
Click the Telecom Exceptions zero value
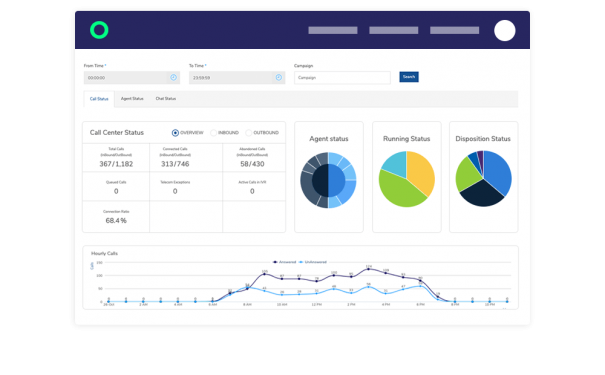(x=175, y=191)
